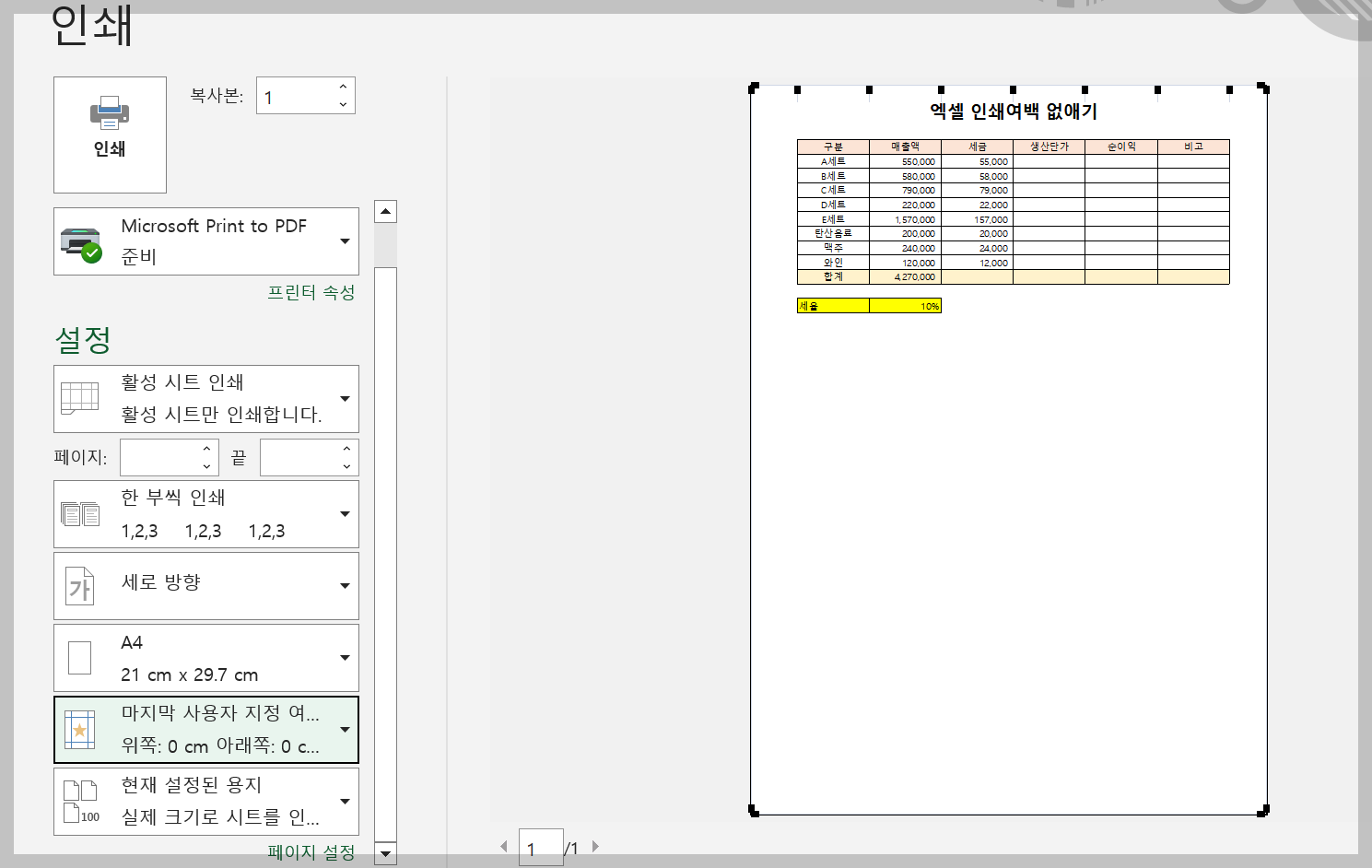
Task: Open the page orientation dropdown
Action: [x=347, y=585]
